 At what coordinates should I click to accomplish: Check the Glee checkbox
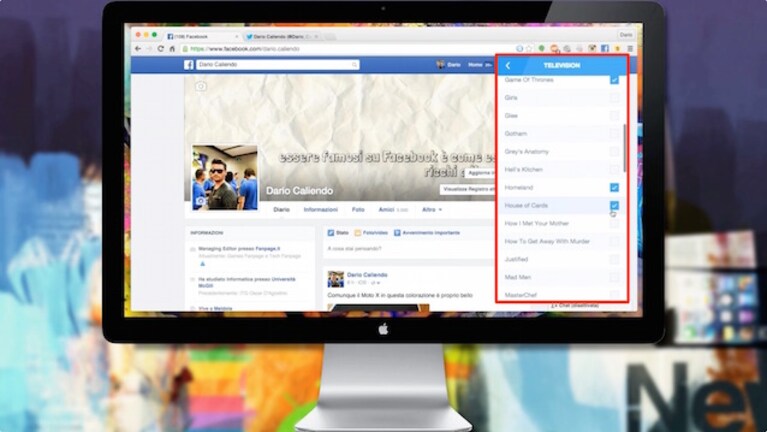pyautogui.click(x=614, y=116)
